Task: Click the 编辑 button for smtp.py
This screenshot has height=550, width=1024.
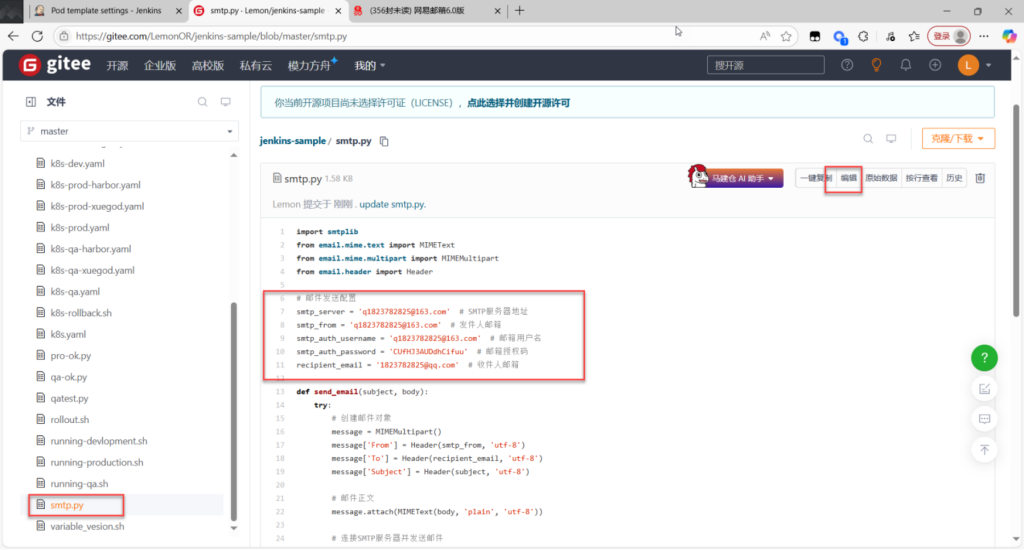Action: point(848,178)
